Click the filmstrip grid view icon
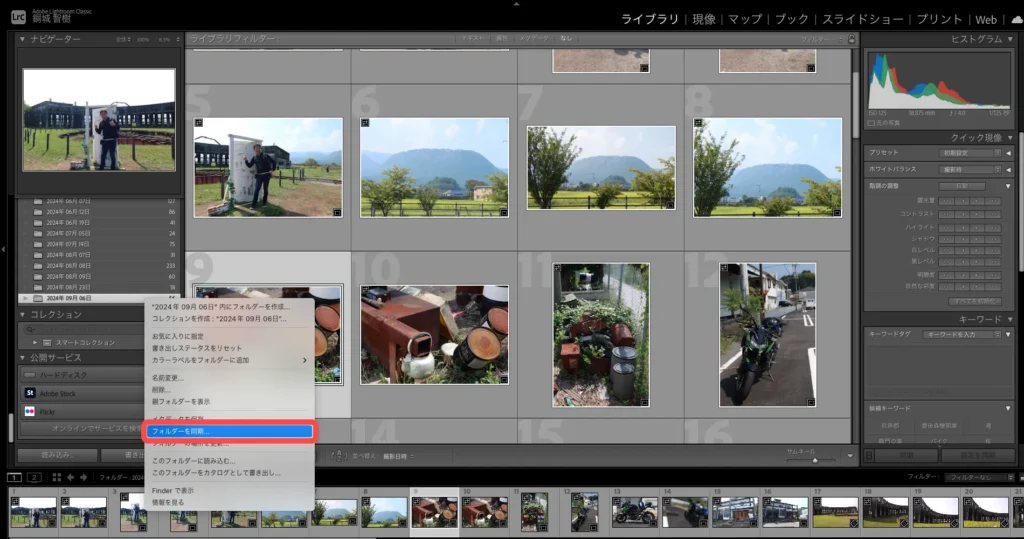 click(x=55, y=477)
